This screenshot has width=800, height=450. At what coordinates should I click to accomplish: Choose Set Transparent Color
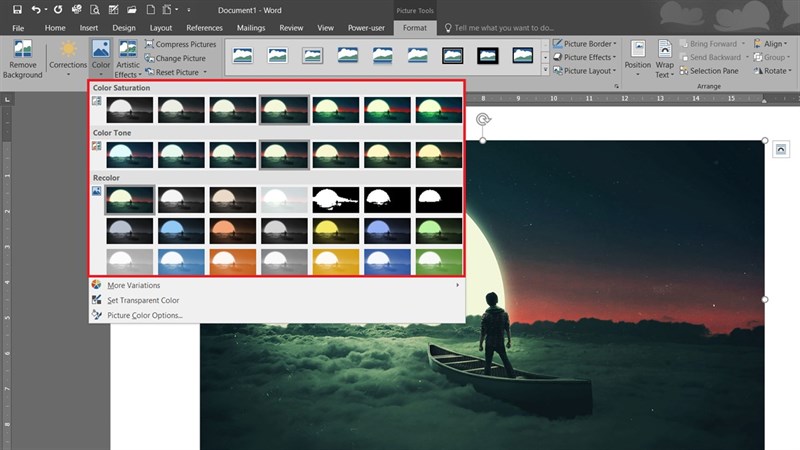tap(143, 300)
